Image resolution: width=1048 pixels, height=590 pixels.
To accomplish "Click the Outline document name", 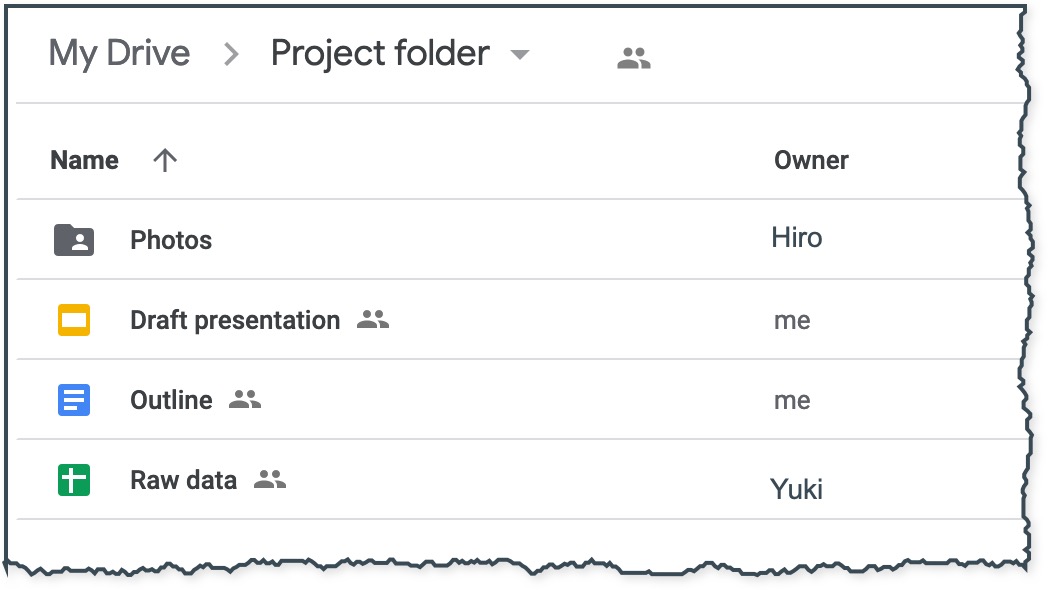I will coord(170,400).
